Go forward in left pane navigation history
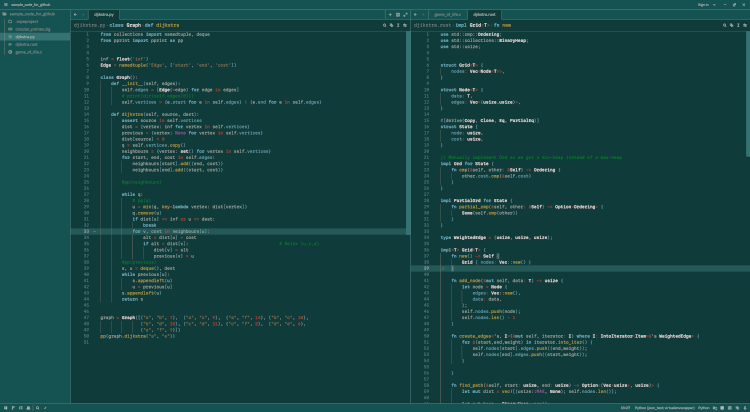 tap(83, 15)
